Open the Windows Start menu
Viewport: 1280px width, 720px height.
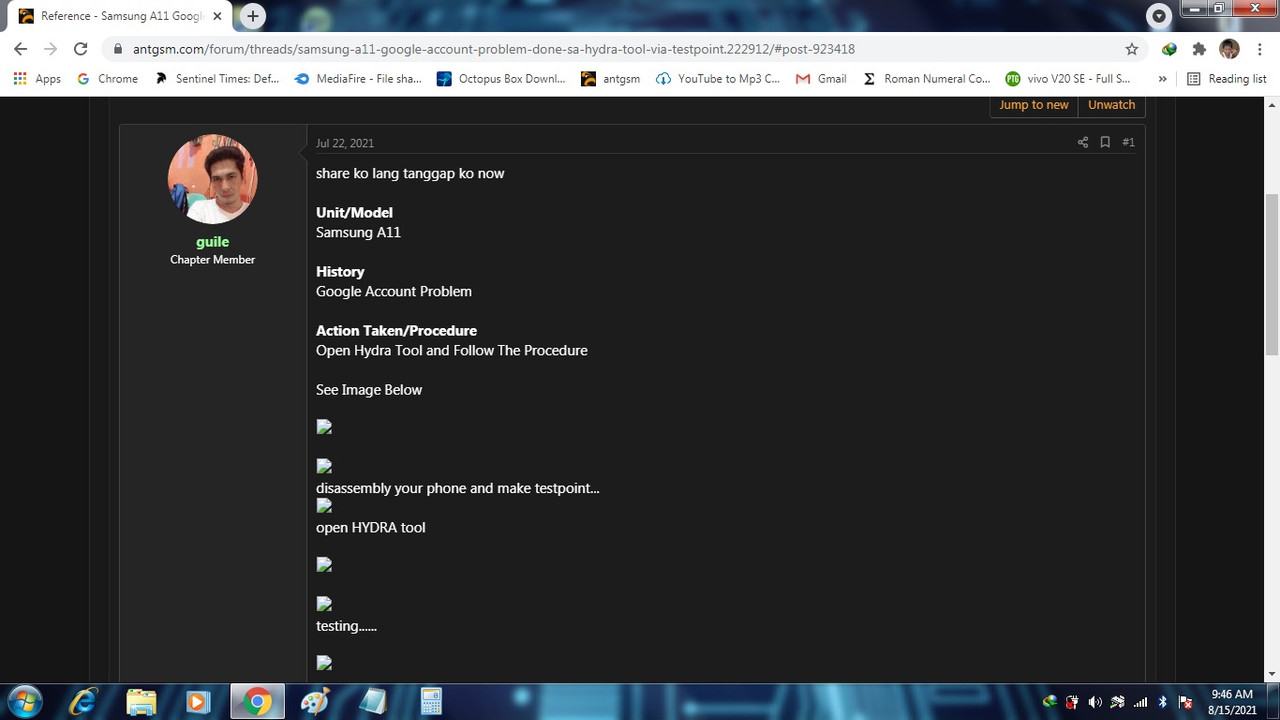click(x=24, y=701)
